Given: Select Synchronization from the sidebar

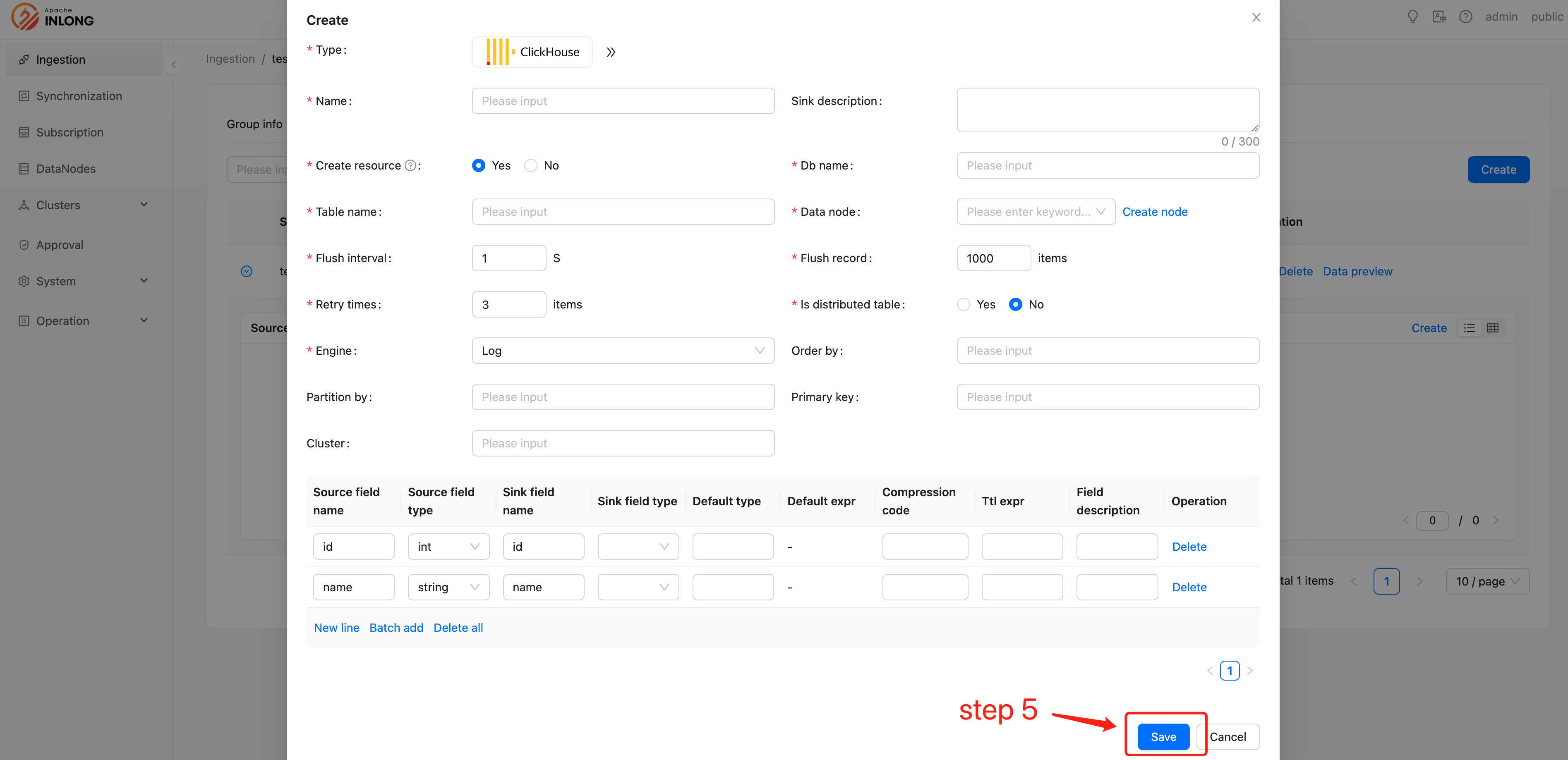Looking at the screenshot, I should pos(79,96).
